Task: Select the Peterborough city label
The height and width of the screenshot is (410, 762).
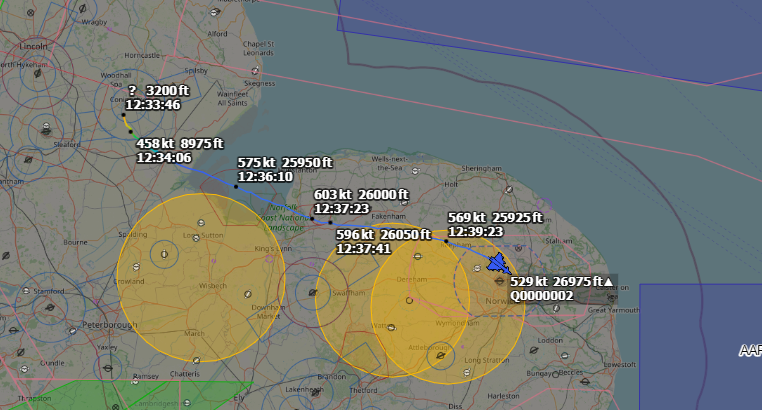Action: point(109,325)
